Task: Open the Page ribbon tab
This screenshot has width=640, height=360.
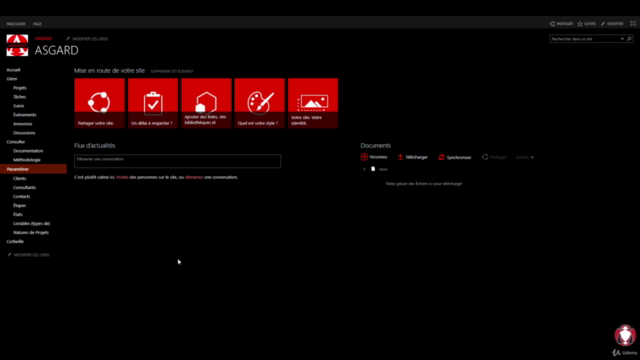Action: (37, 24)
